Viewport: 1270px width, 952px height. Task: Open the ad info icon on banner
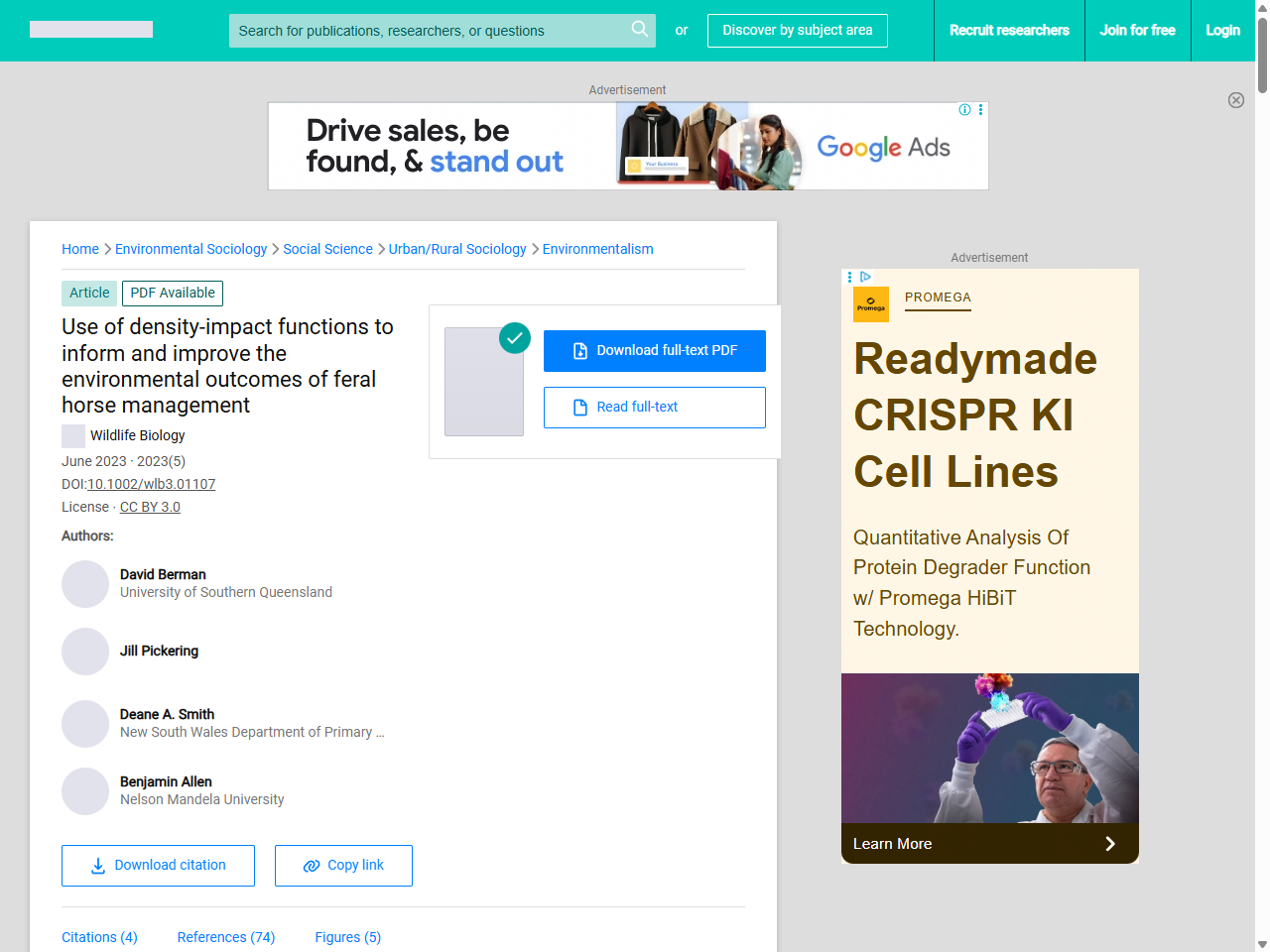(964, 110)
